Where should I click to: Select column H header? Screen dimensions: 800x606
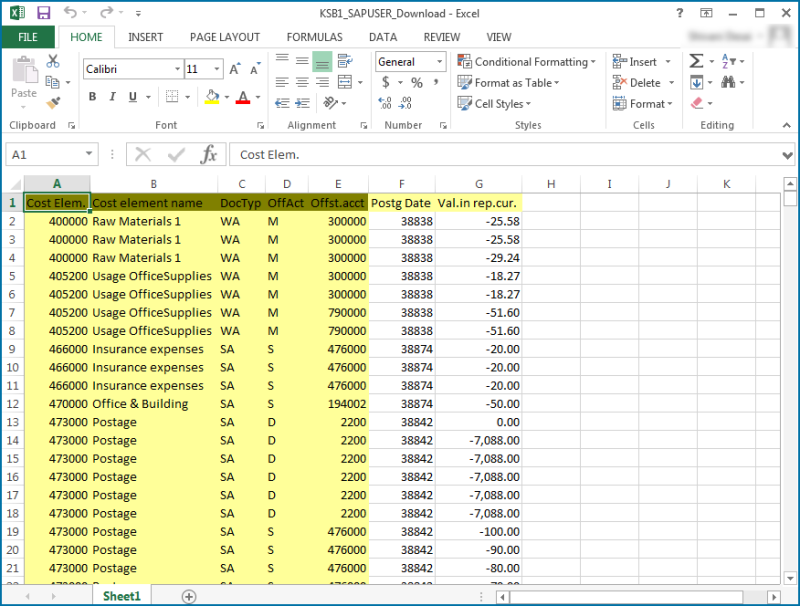(x=551, y=184)
